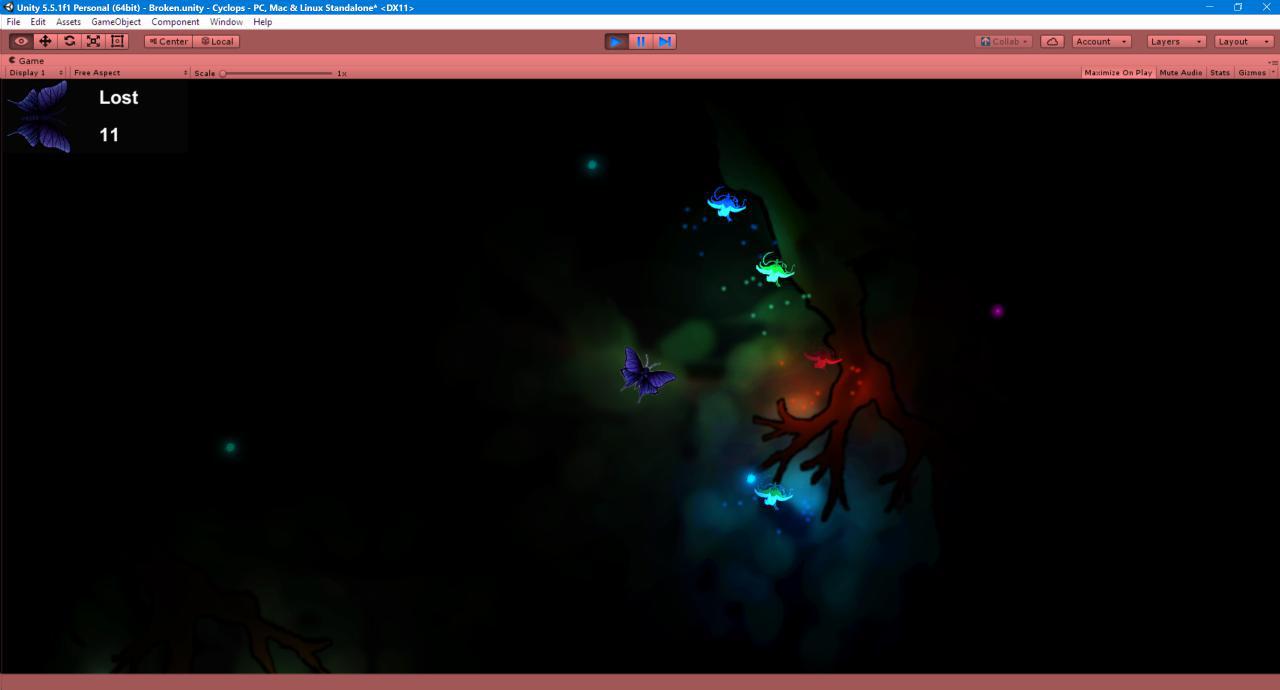Pause the running game

(x=640, y=41)
